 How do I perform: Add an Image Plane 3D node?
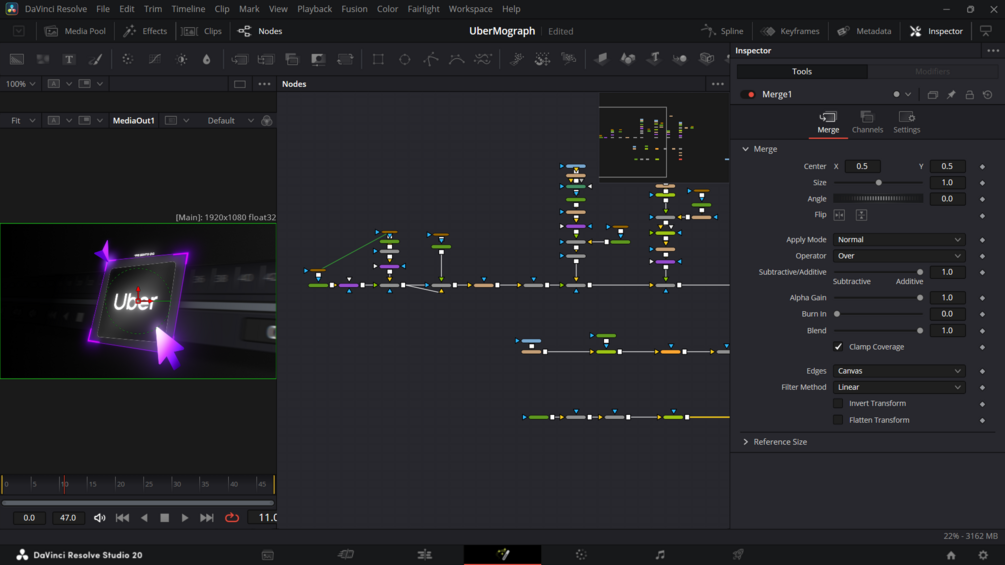601,59
